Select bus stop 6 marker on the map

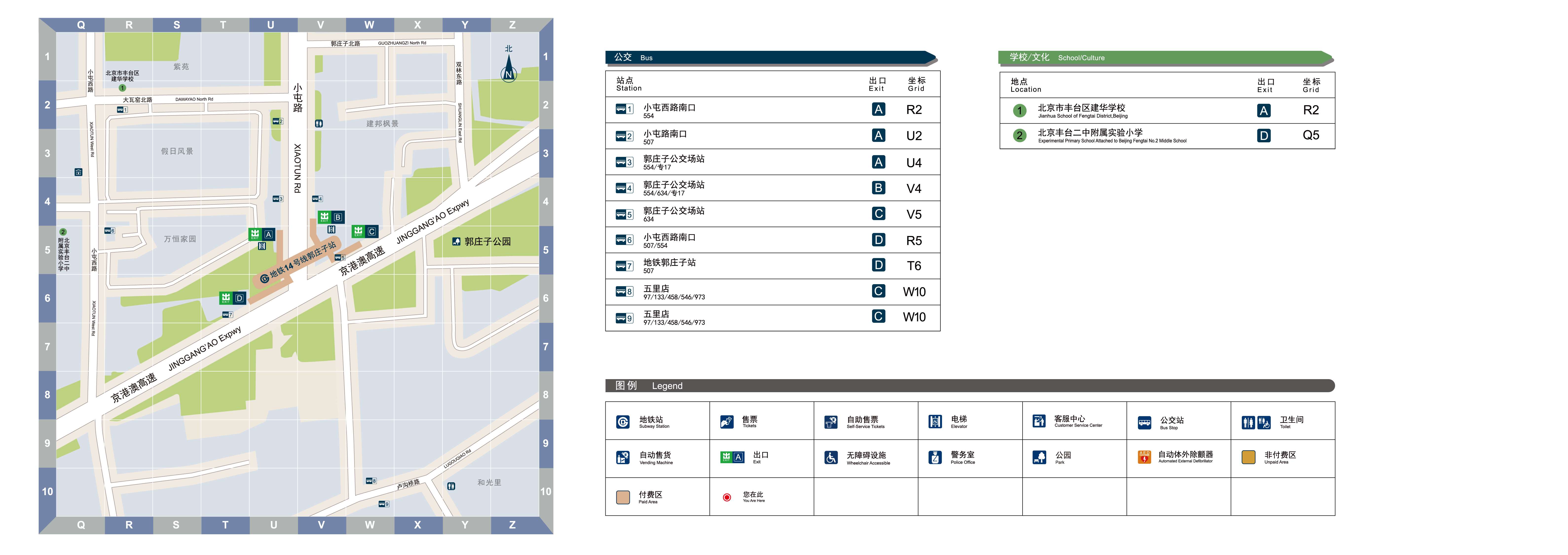(x=110, y=231)
